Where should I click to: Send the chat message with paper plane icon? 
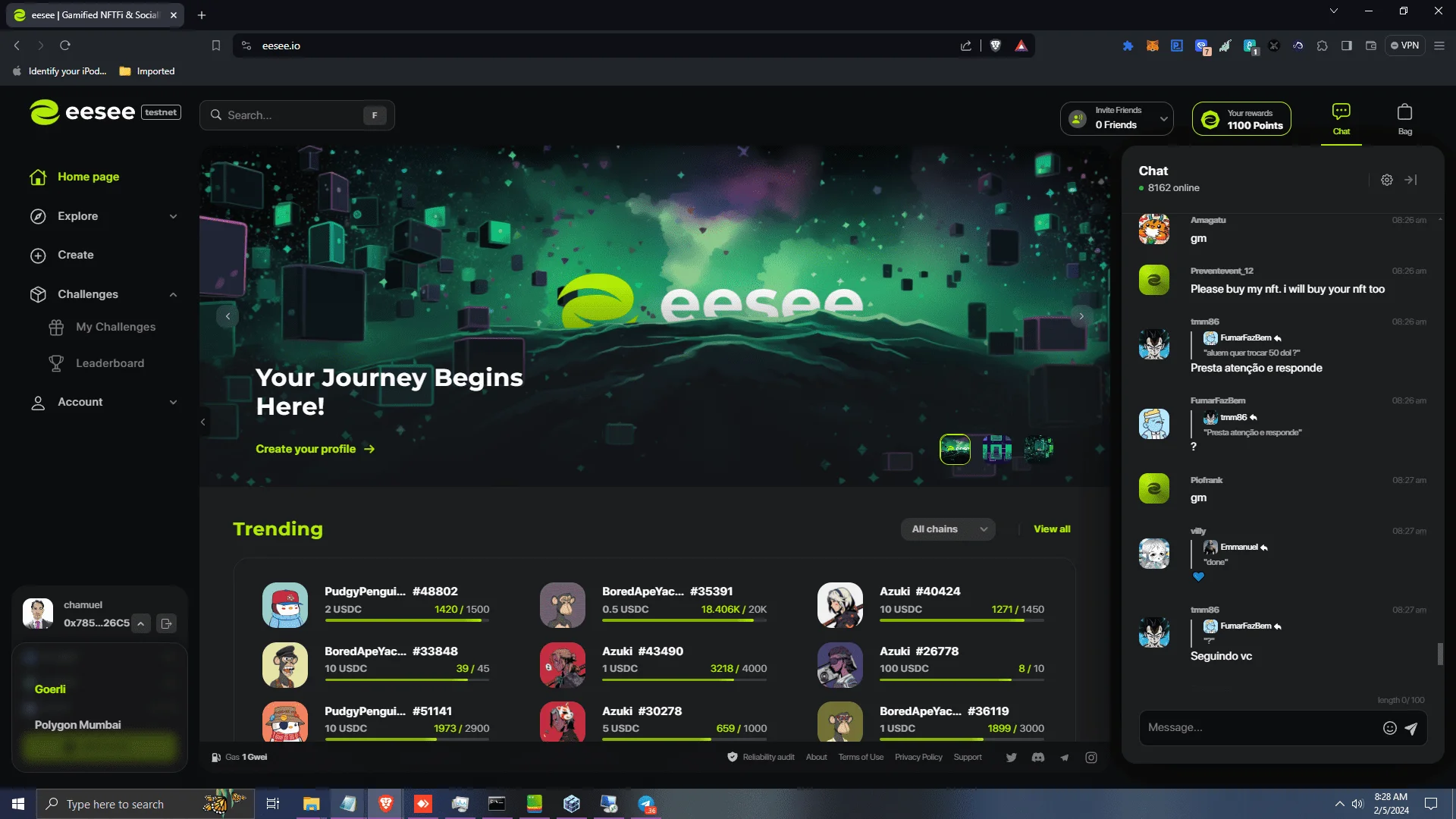pos(1410,728)
